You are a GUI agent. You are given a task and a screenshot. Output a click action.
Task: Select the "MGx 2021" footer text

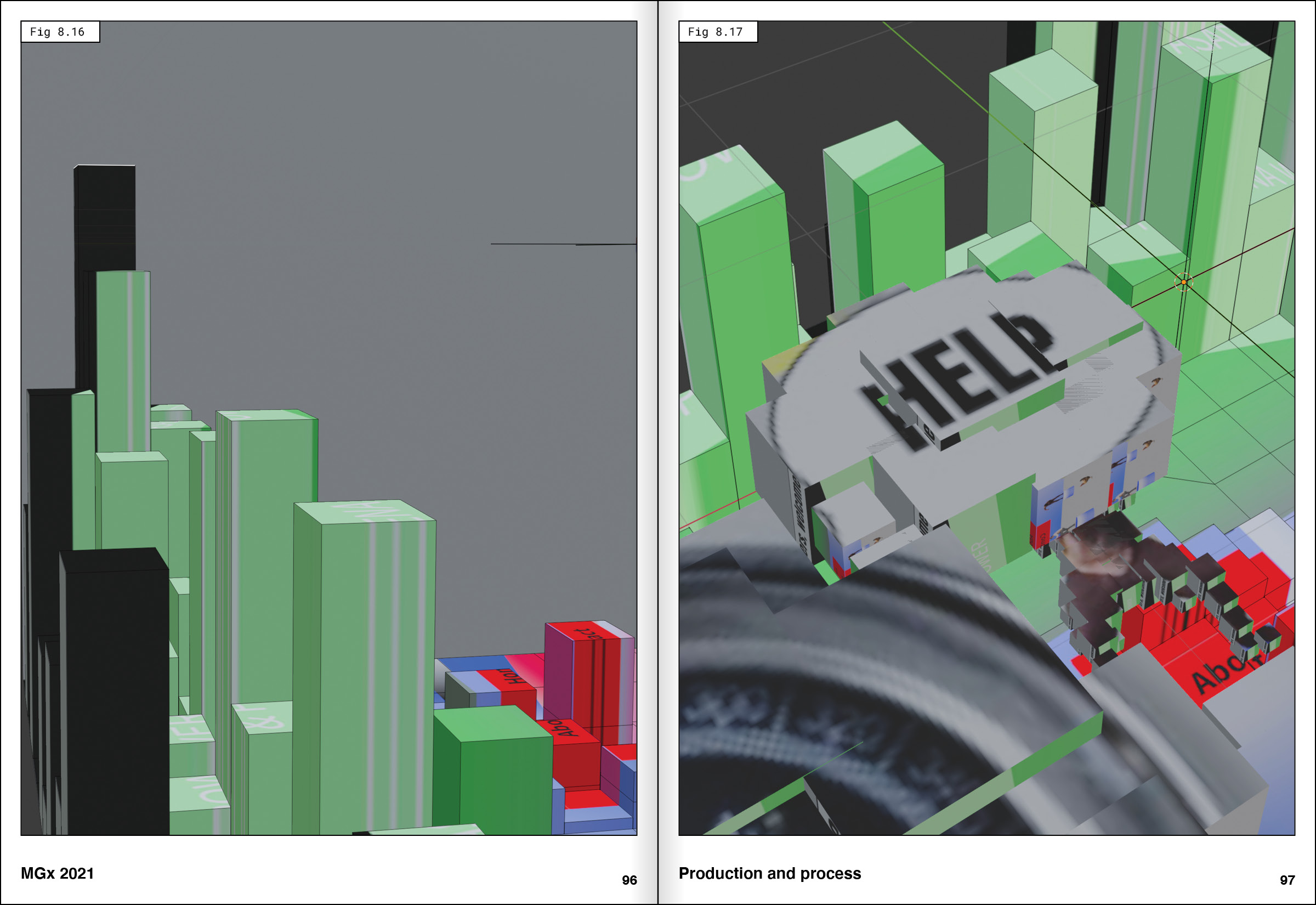pos(57,873)
